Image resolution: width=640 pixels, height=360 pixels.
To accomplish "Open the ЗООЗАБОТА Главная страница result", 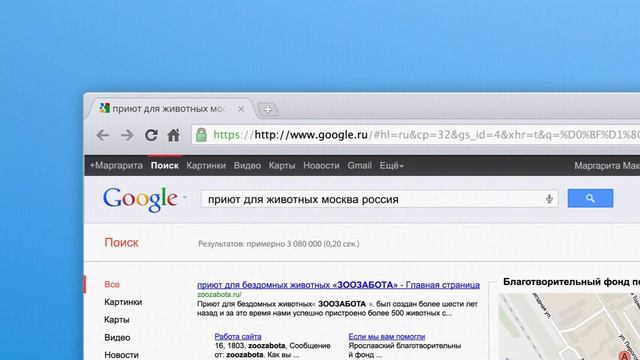I will [x=338, y=285].
